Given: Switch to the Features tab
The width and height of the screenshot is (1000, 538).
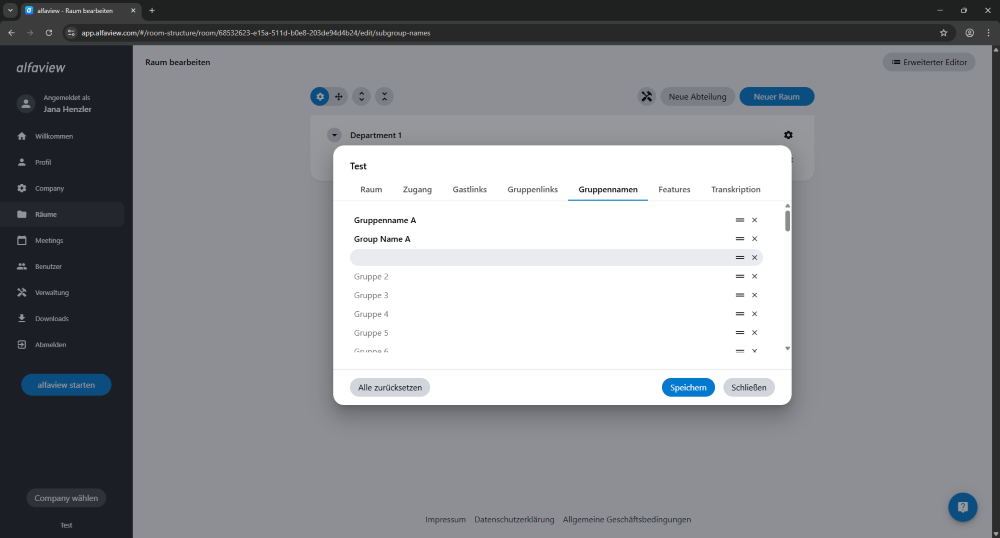Looking at the screenshot, I should tap(674, 189).
